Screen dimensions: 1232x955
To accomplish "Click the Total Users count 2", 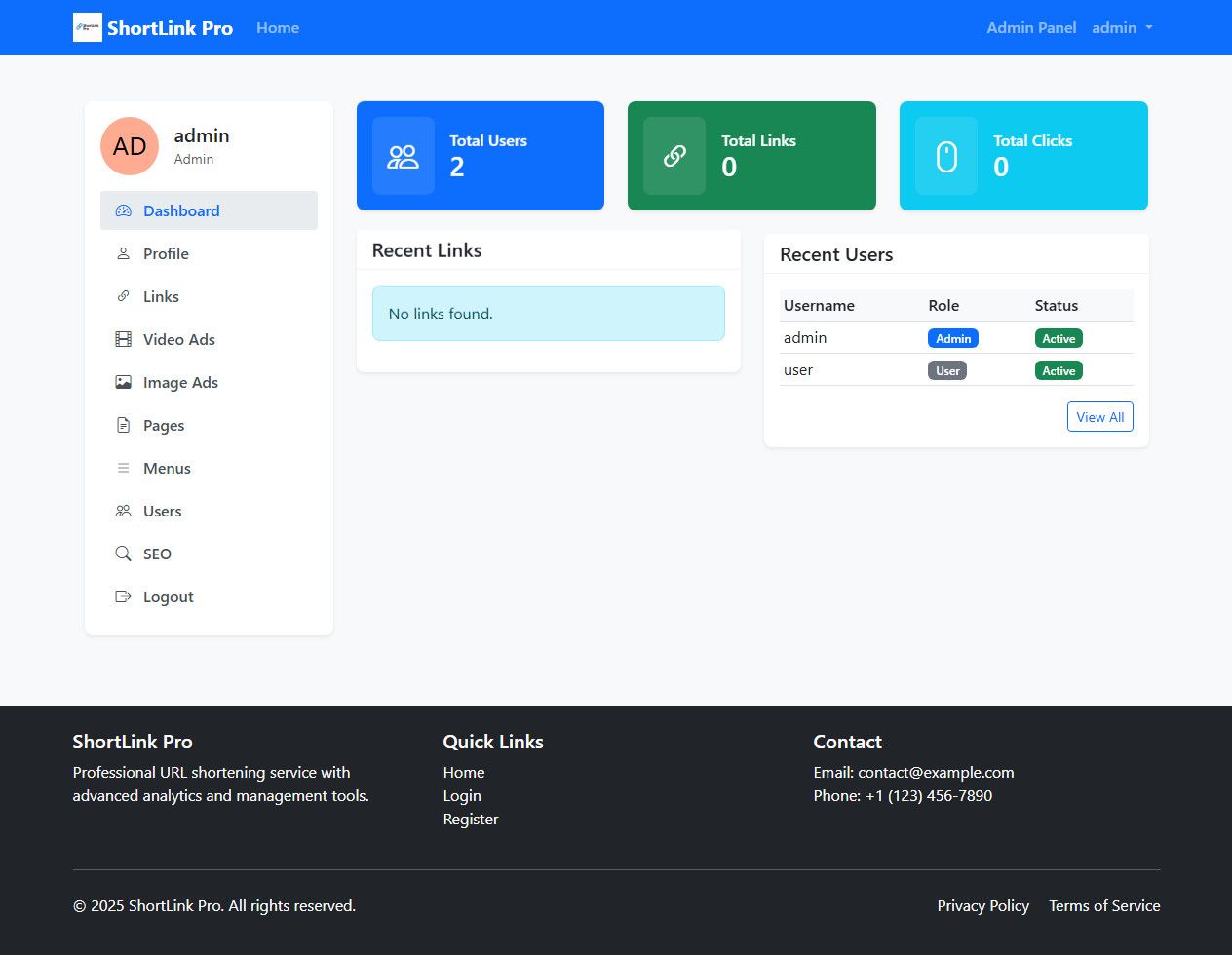I will tap(457, 167).
